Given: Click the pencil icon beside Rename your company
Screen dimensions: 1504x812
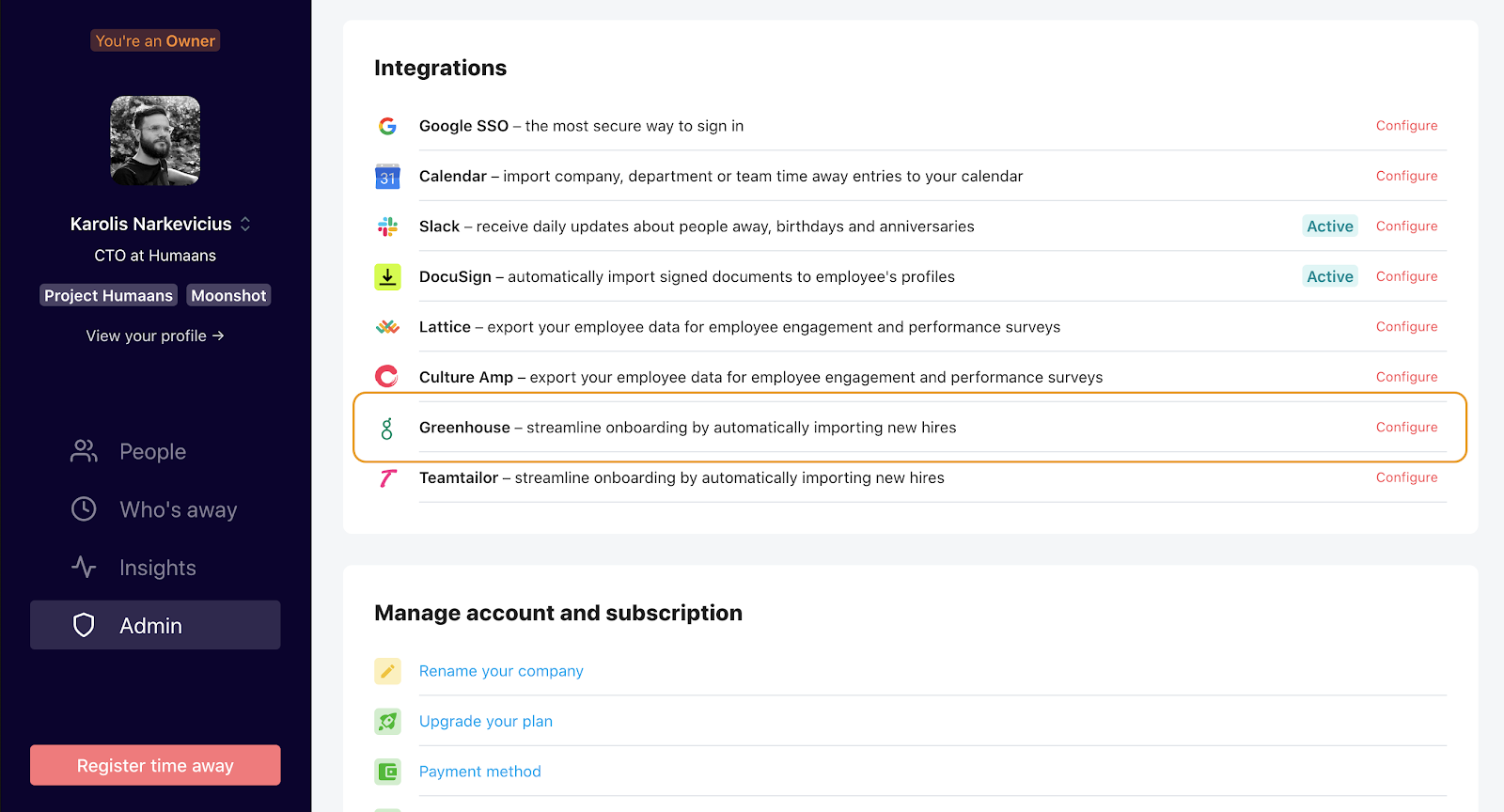Looking at the screenshot, I should click(387, 671).
